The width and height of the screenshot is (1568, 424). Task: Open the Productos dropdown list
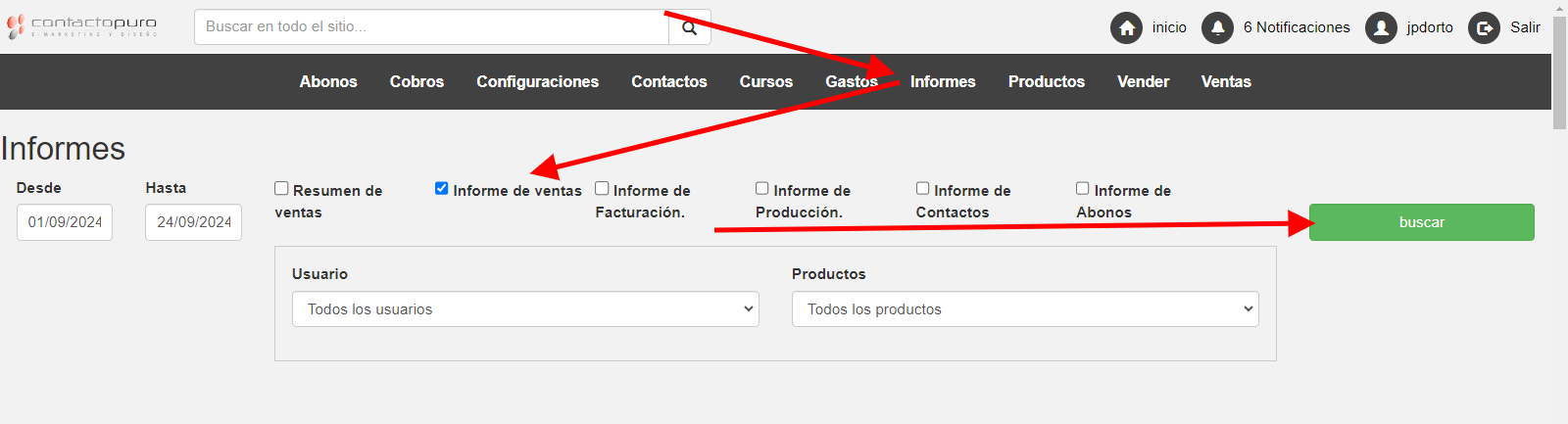coord(1025,309)
